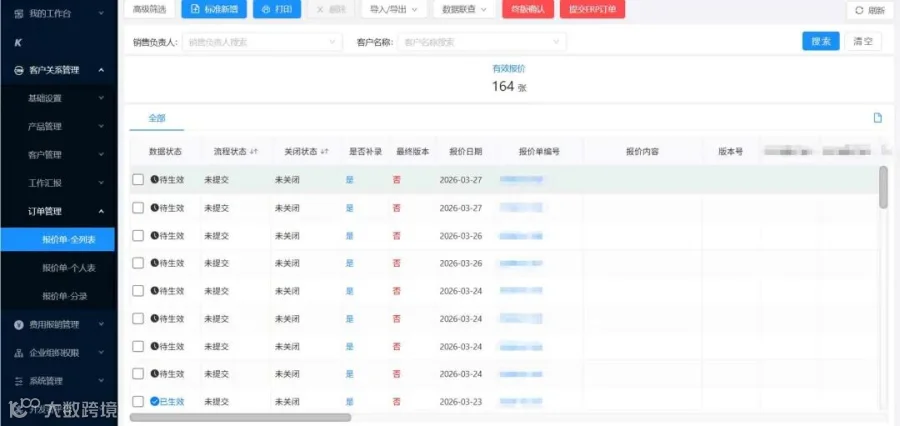Viewport: 900px width, 426px height.
Task: Expand 我的工作台 using its chevron
Action: pos(102,13)
